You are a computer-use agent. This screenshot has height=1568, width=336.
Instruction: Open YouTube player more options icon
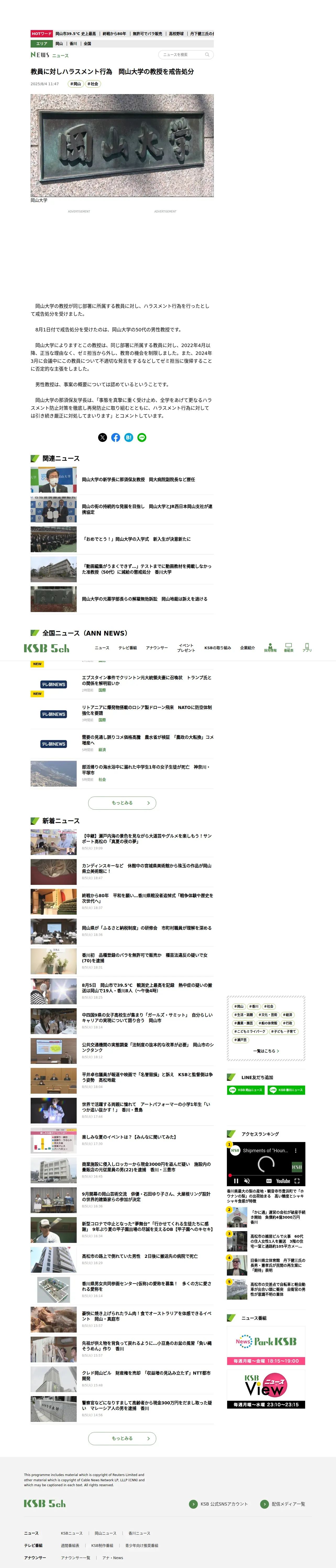click(x=296, y=1150)
